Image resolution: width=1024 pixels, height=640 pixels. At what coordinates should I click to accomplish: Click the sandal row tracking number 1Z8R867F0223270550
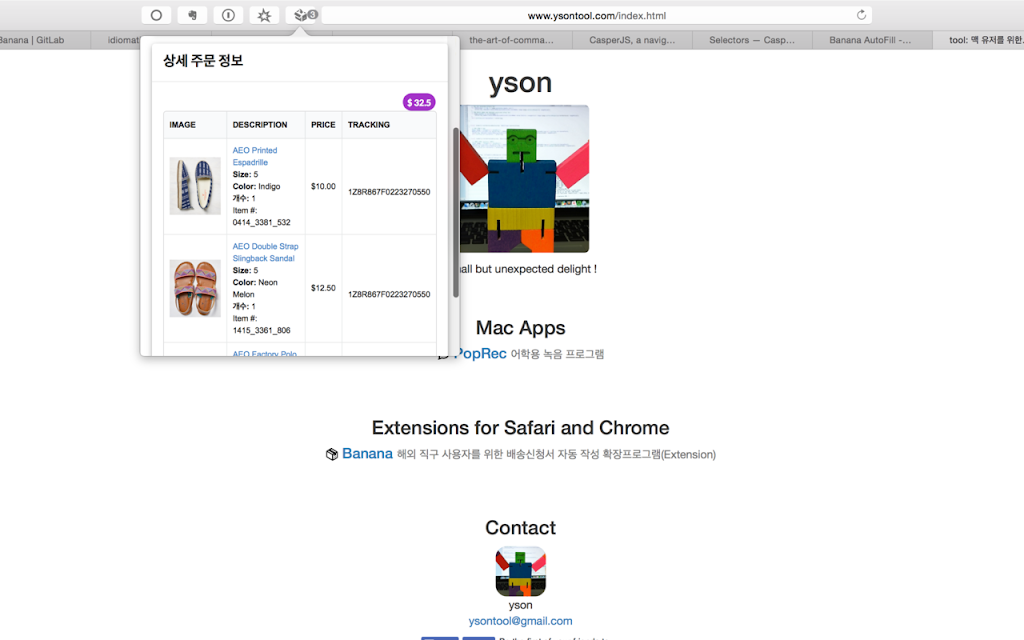(389, 295)
